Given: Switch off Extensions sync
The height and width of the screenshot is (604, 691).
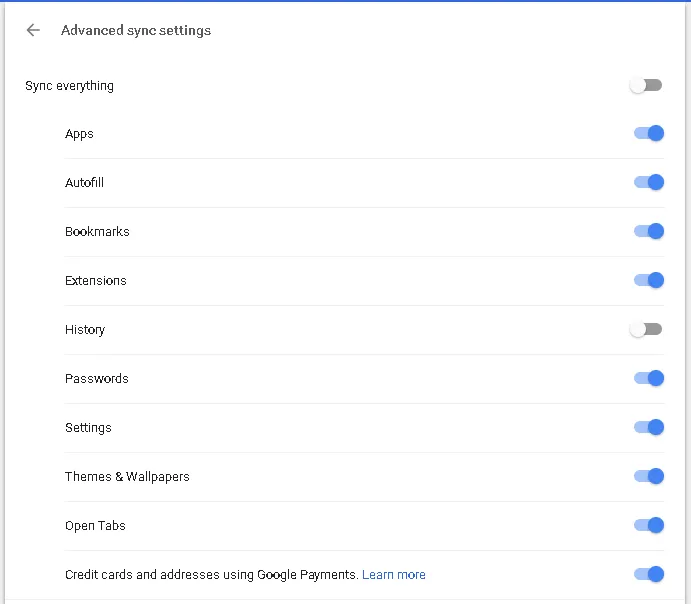Looking at the screenshot, I should tap(649, 280).
